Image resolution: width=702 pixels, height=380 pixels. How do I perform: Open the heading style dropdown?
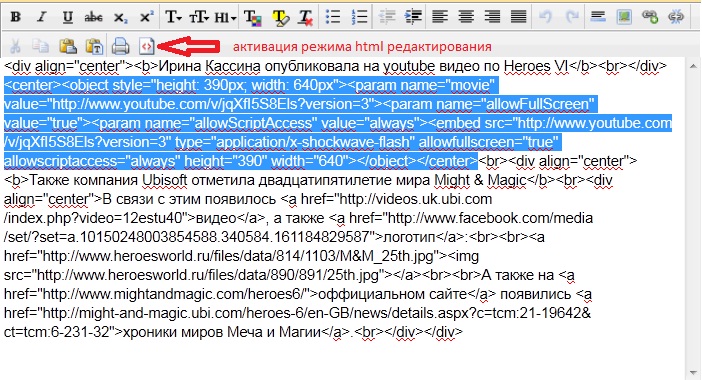pyautogui.click(x=225, y=17)
